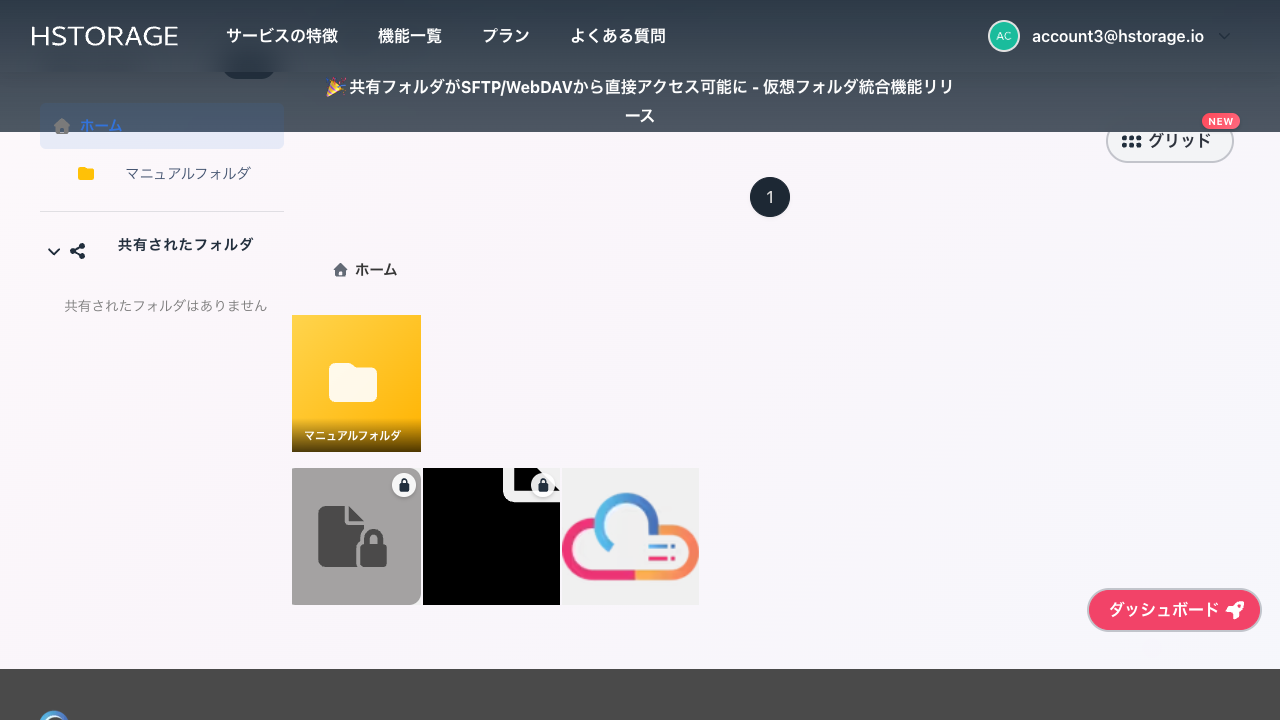Click 共有されたフォルダはありません text
1280x720 pixels.
tap(166, 306)
